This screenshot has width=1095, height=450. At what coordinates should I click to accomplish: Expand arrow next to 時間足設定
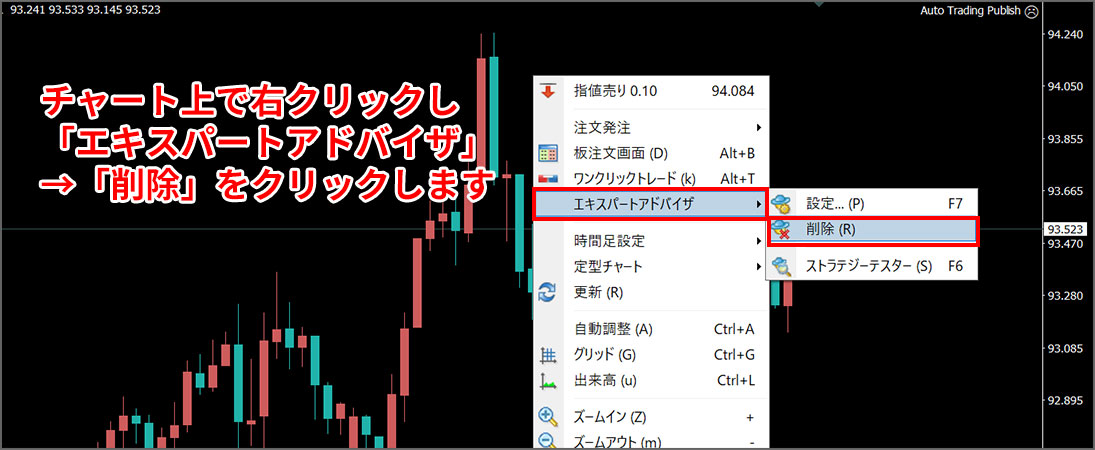758,242
